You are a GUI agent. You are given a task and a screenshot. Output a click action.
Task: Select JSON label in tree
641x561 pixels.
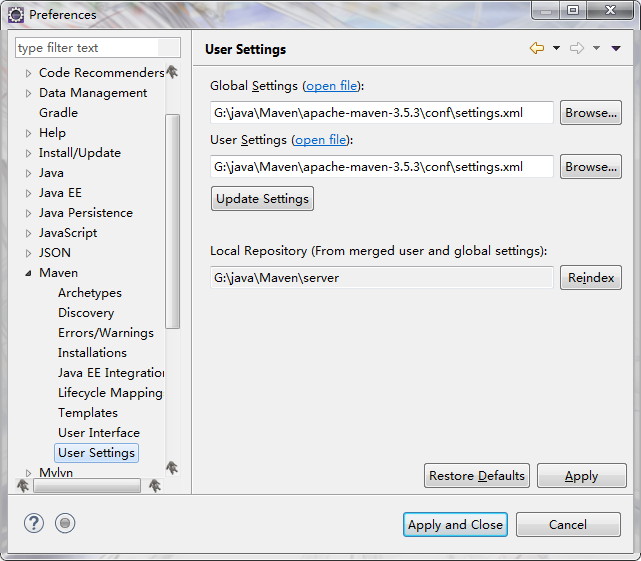point(55,253)
